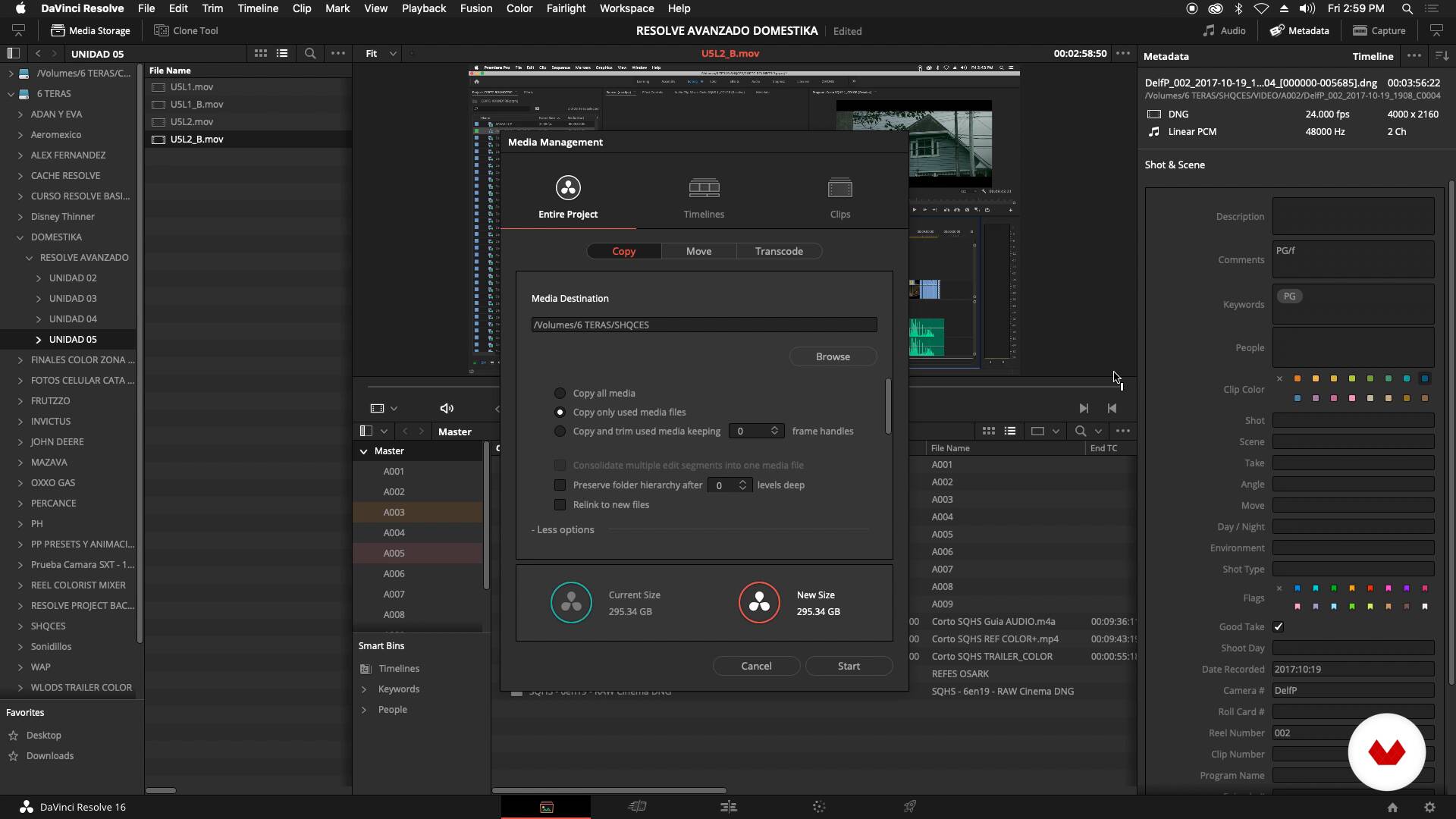Select Timeline metadata preset
Viewport: 1456px width, 819px height.
1373,56
